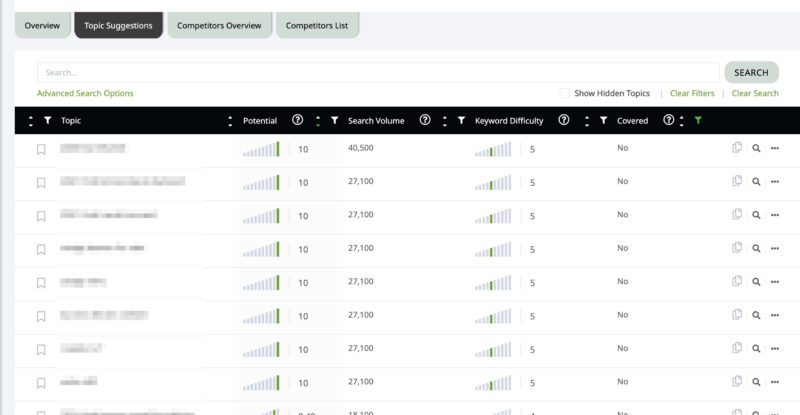Expand Advanced Search Options
The image size is (800, 415).
85,93
